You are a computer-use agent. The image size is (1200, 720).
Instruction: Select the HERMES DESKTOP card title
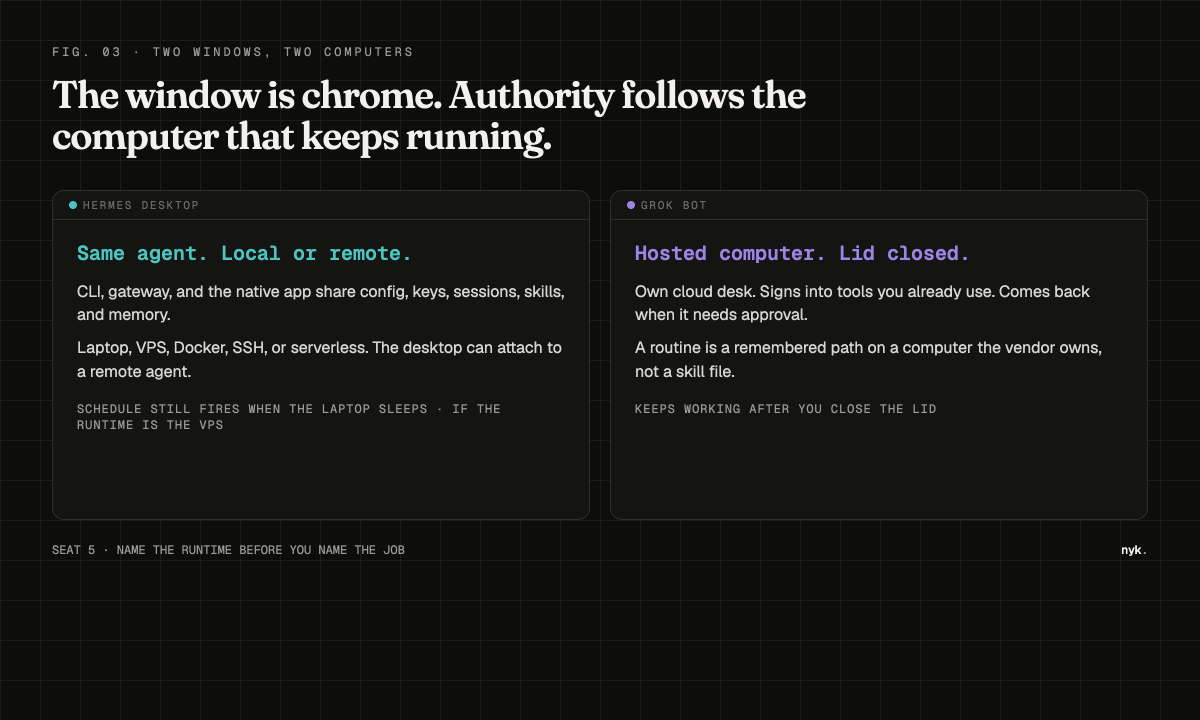coord(141,205)
